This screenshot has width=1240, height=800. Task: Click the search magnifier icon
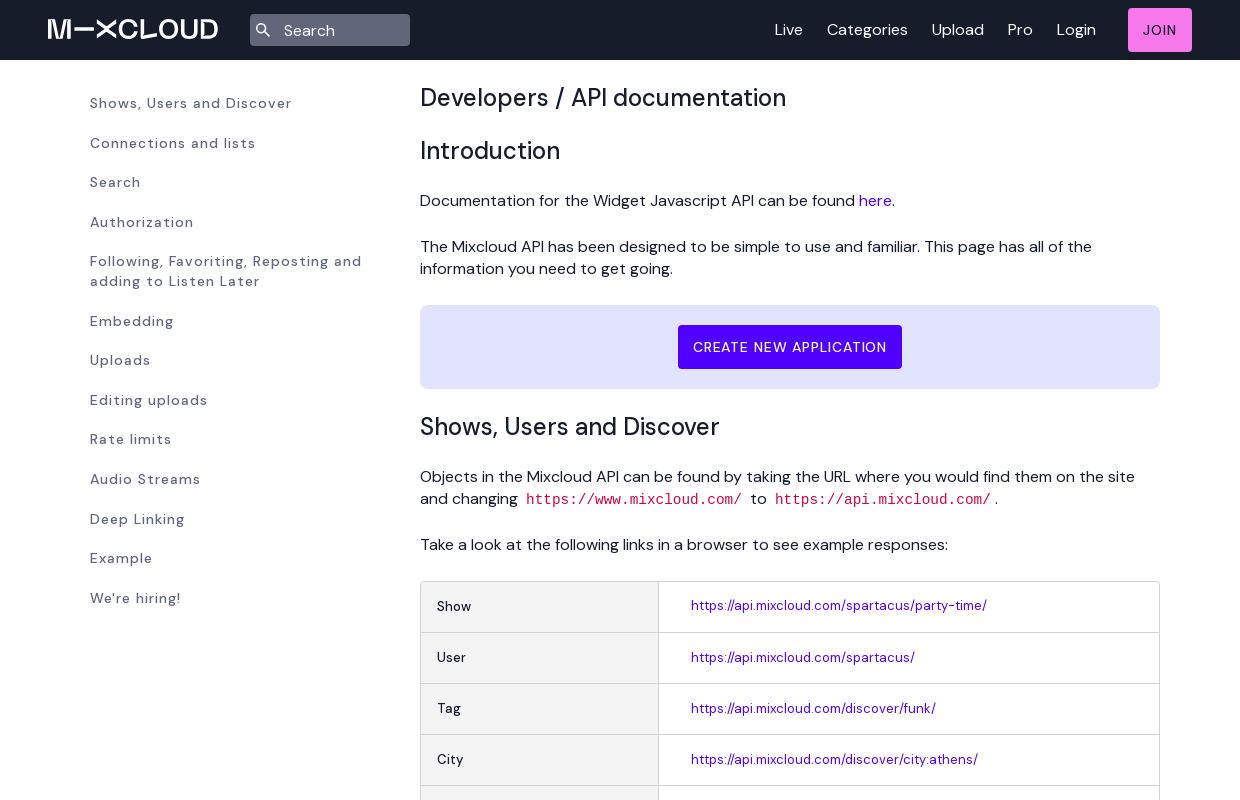click(x=263, y=30)
